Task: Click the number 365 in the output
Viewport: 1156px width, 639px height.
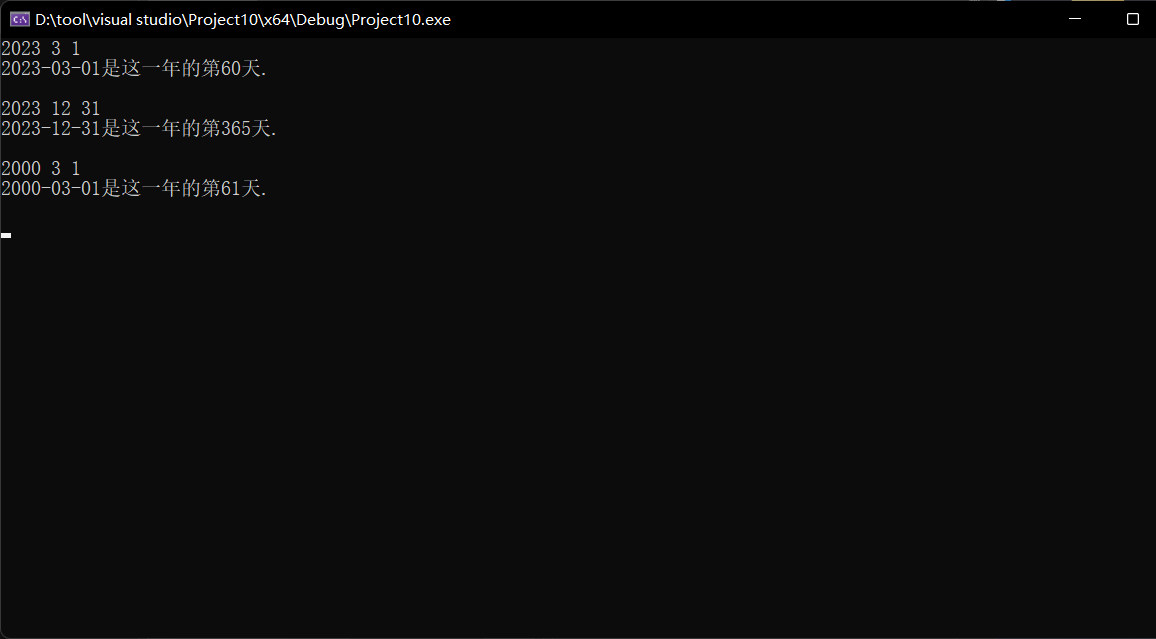Action: [x=236, y=128]
